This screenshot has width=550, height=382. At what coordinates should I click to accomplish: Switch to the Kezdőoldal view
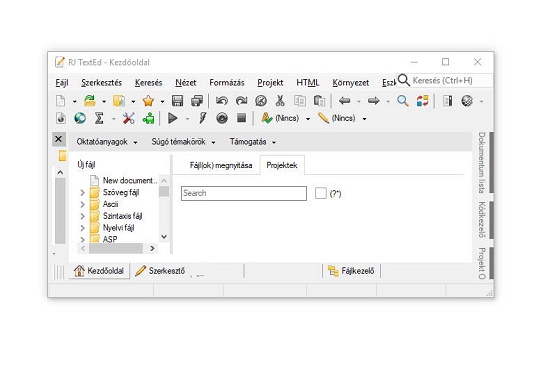point(99,271)
